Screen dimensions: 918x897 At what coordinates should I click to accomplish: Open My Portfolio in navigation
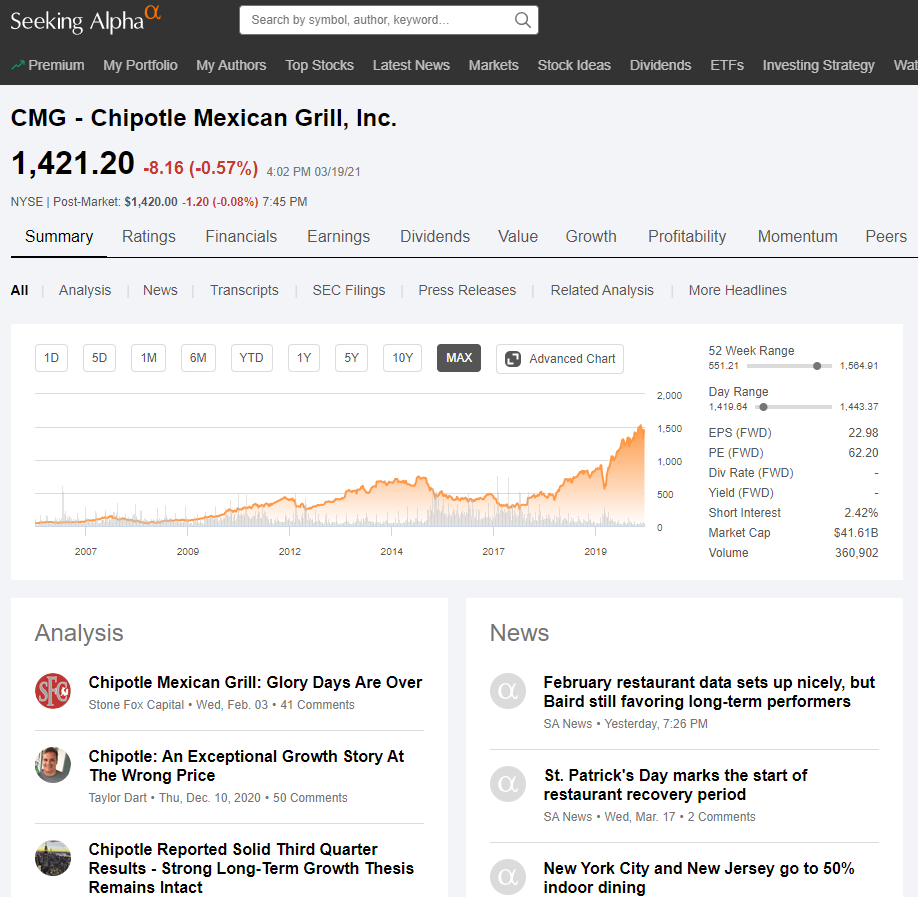coord(141,65)
